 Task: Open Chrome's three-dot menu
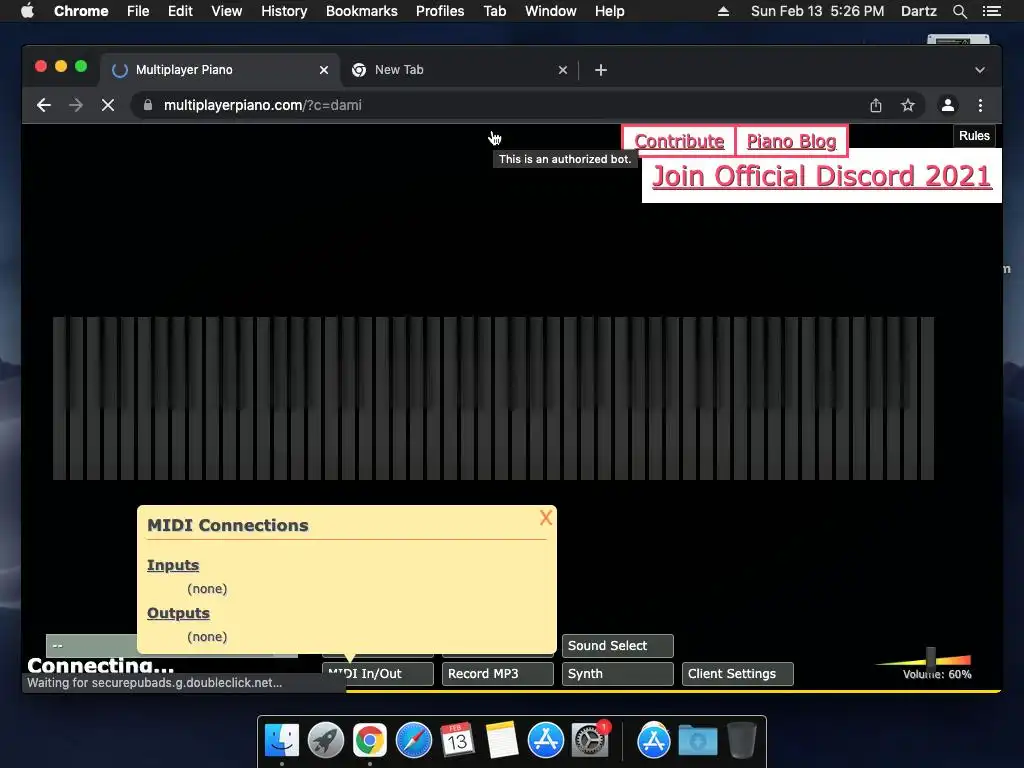pos(980,105)
